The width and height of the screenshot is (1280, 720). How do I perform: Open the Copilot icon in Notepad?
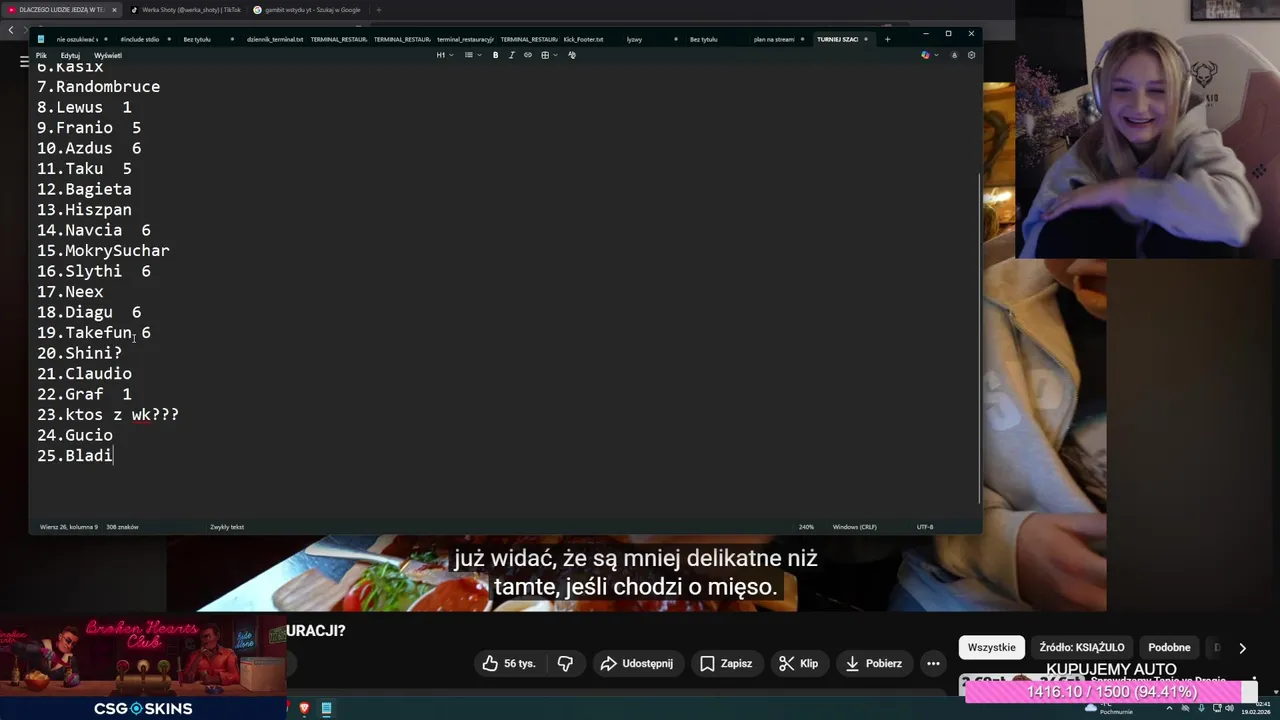tap(926, 55)
